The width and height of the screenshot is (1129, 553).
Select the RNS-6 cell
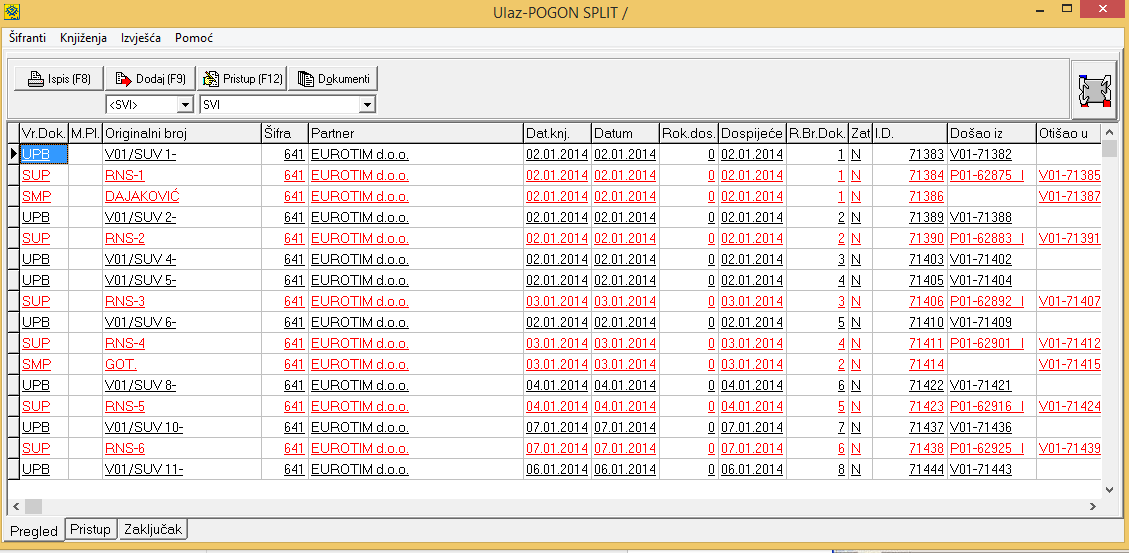pos(182,449)
